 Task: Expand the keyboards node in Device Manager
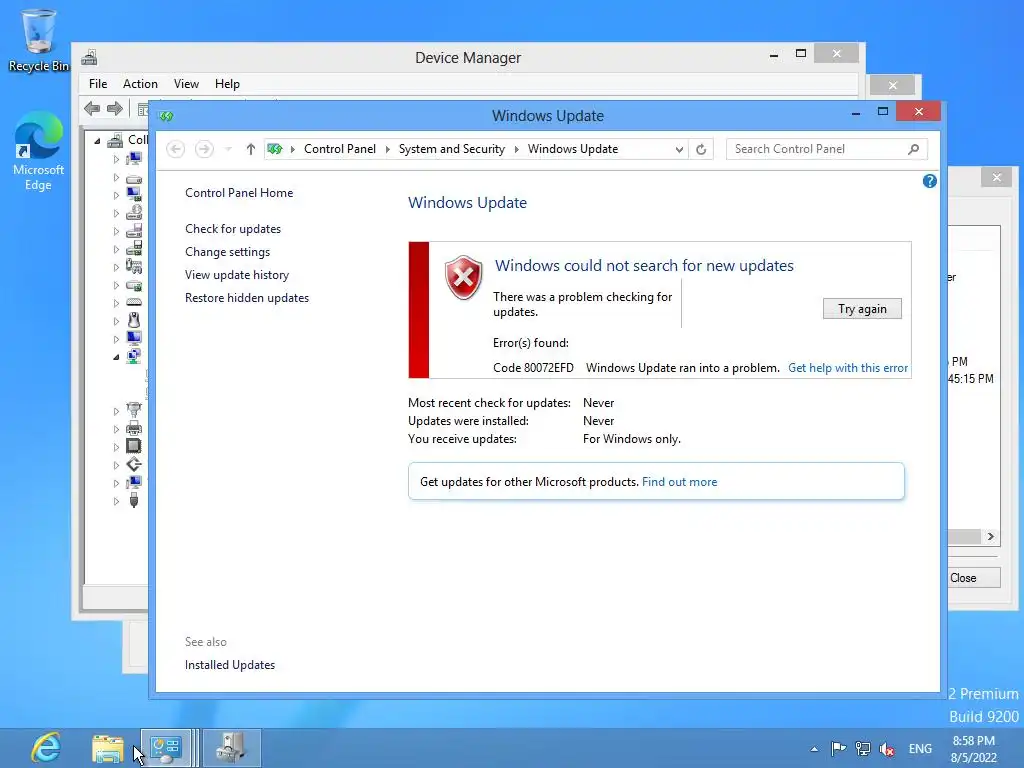(x=116, y=303)
